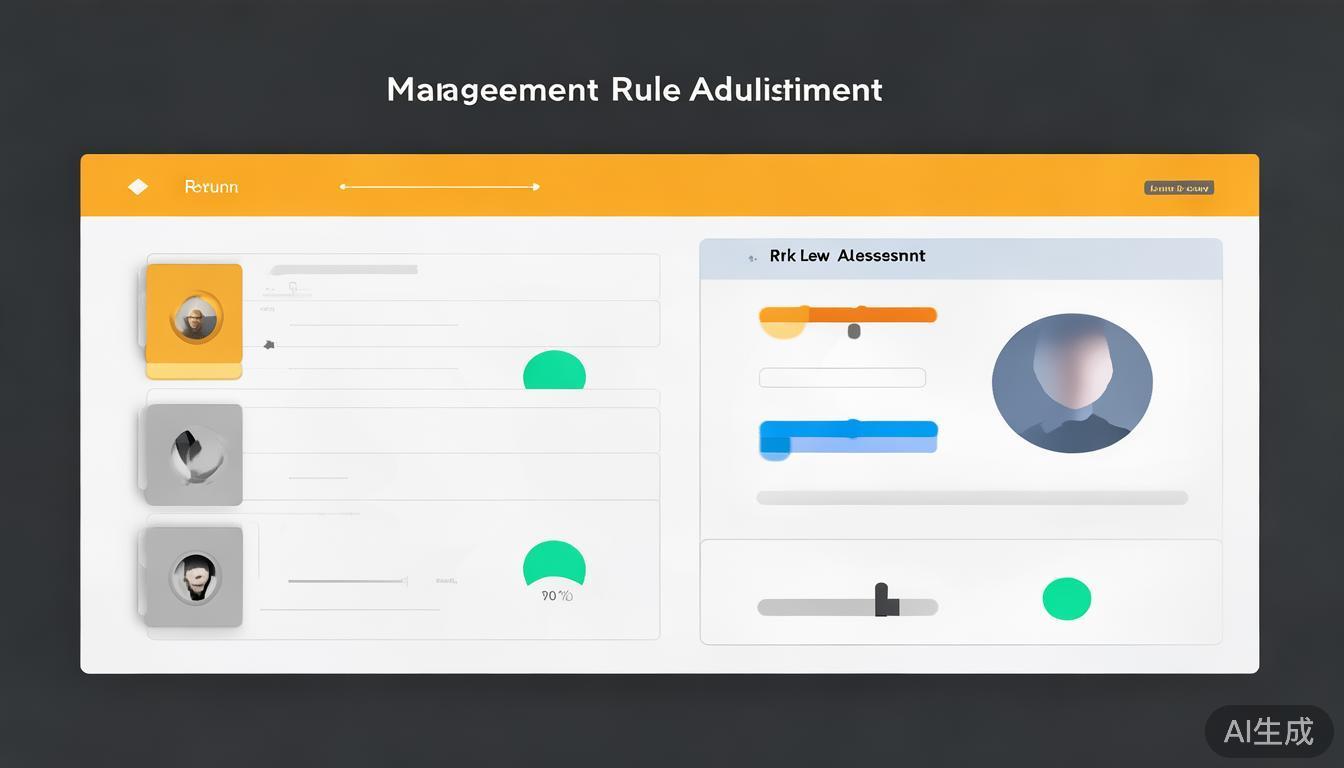Toggle the green circle in the lower right panel

(1067, 598)
